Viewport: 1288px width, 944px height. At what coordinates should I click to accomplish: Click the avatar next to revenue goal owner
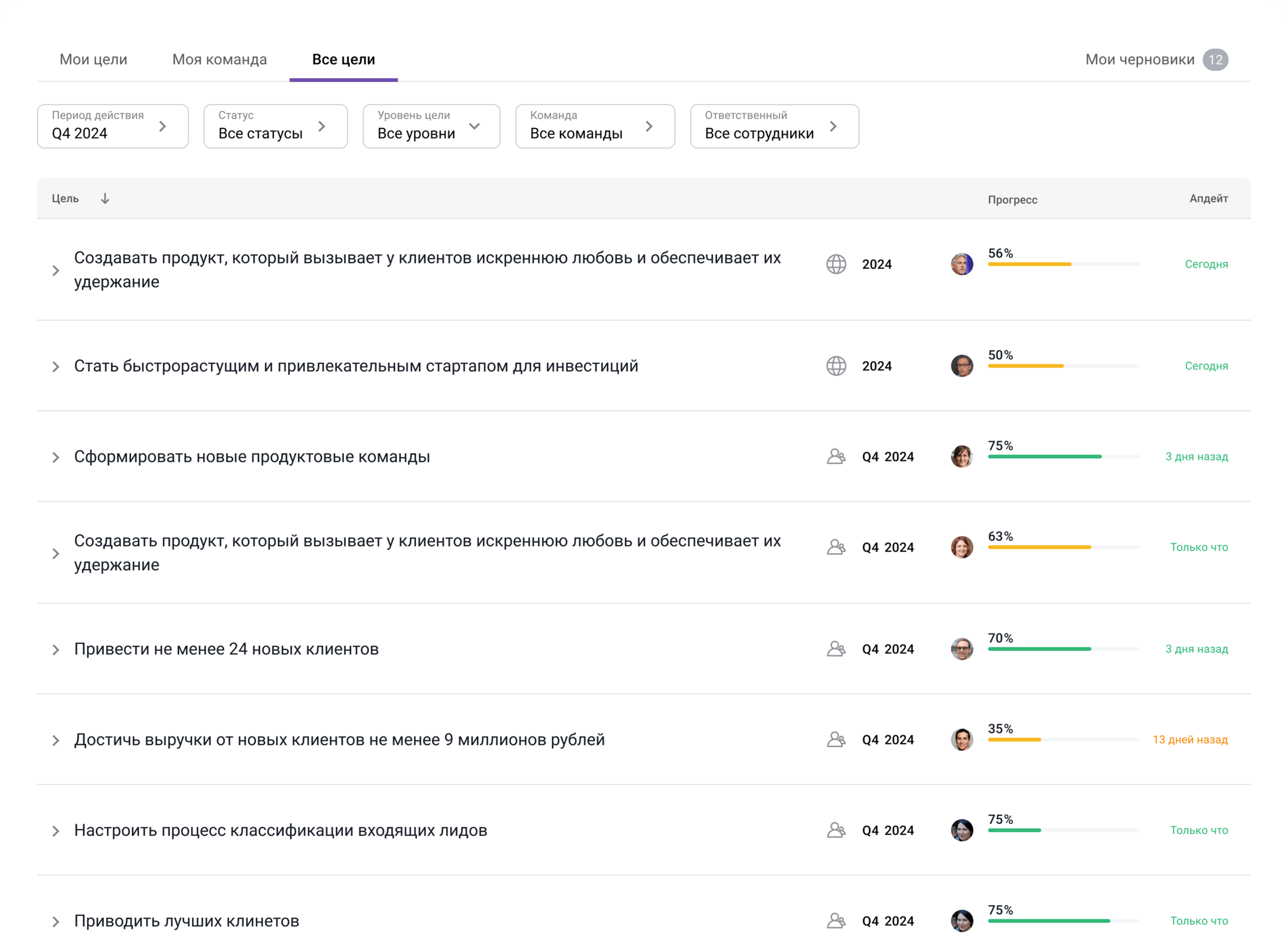962,739
